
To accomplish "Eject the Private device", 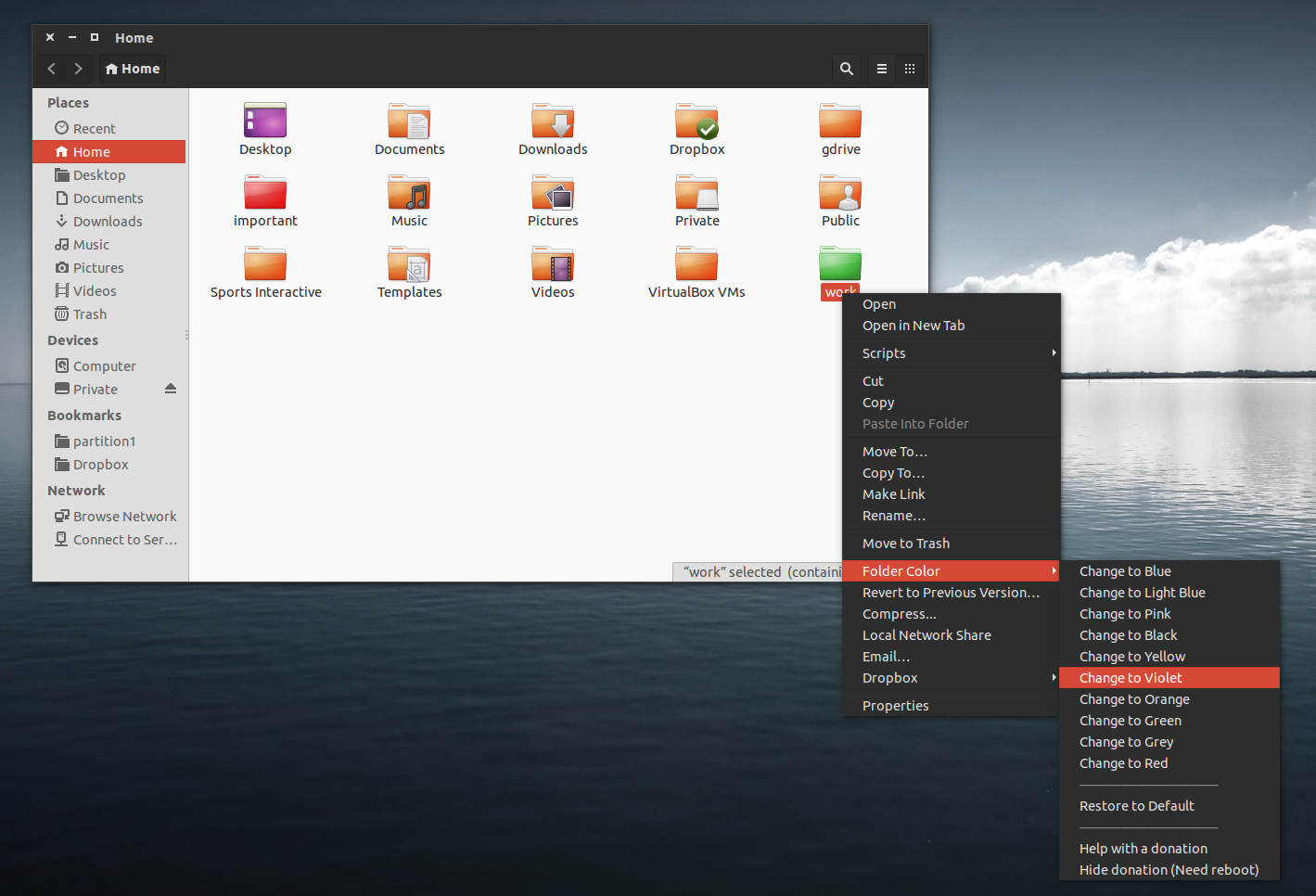I will [170, 389].
